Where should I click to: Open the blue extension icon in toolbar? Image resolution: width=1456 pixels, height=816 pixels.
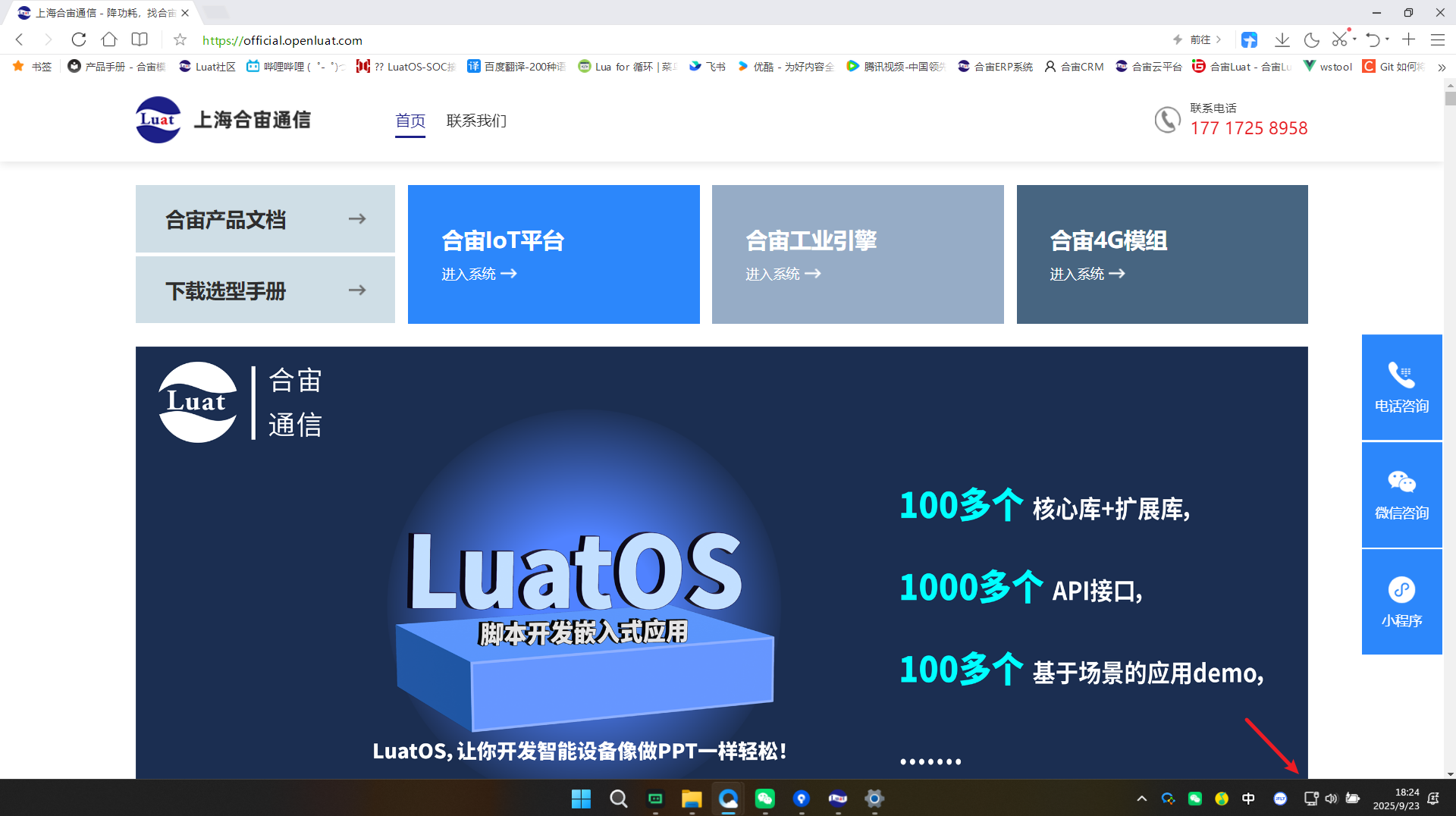(x=1249, y=39)
